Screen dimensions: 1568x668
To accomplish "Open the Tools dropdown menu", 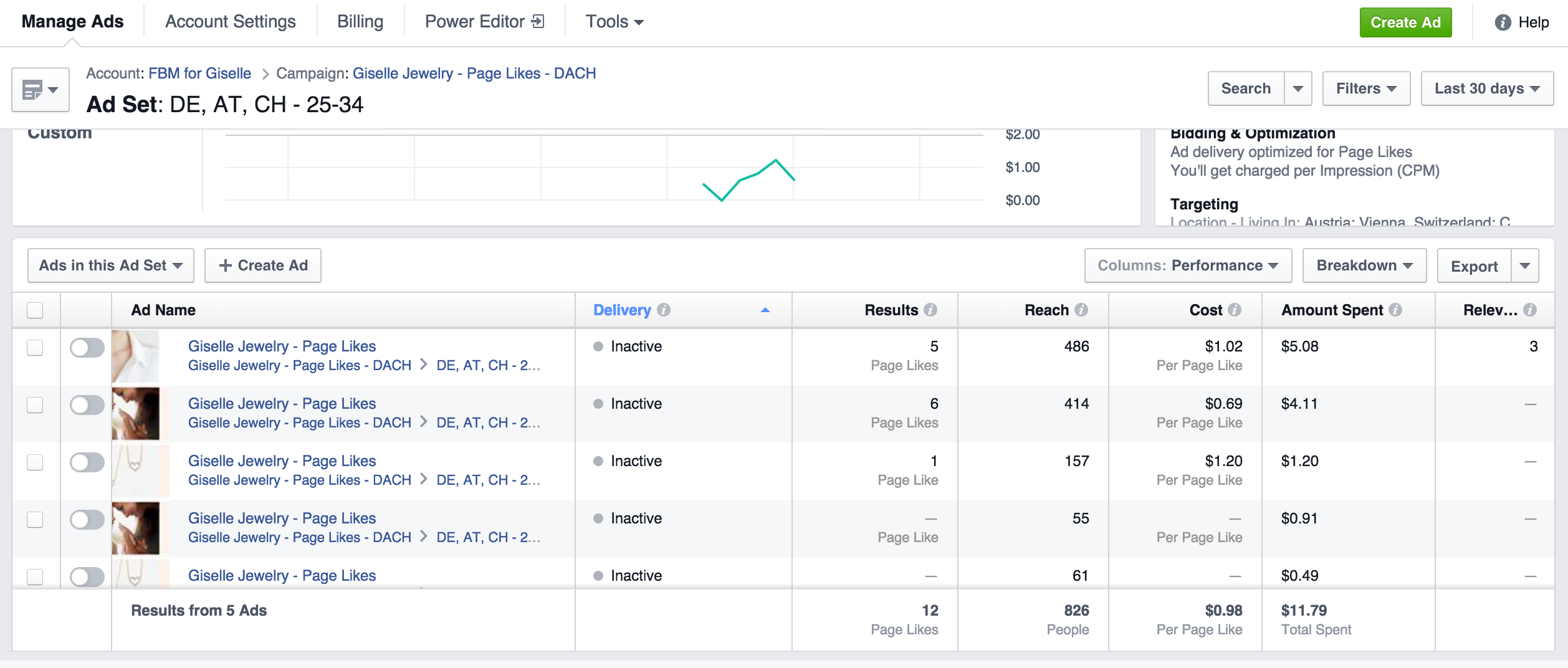I will [x=614, y=22].
